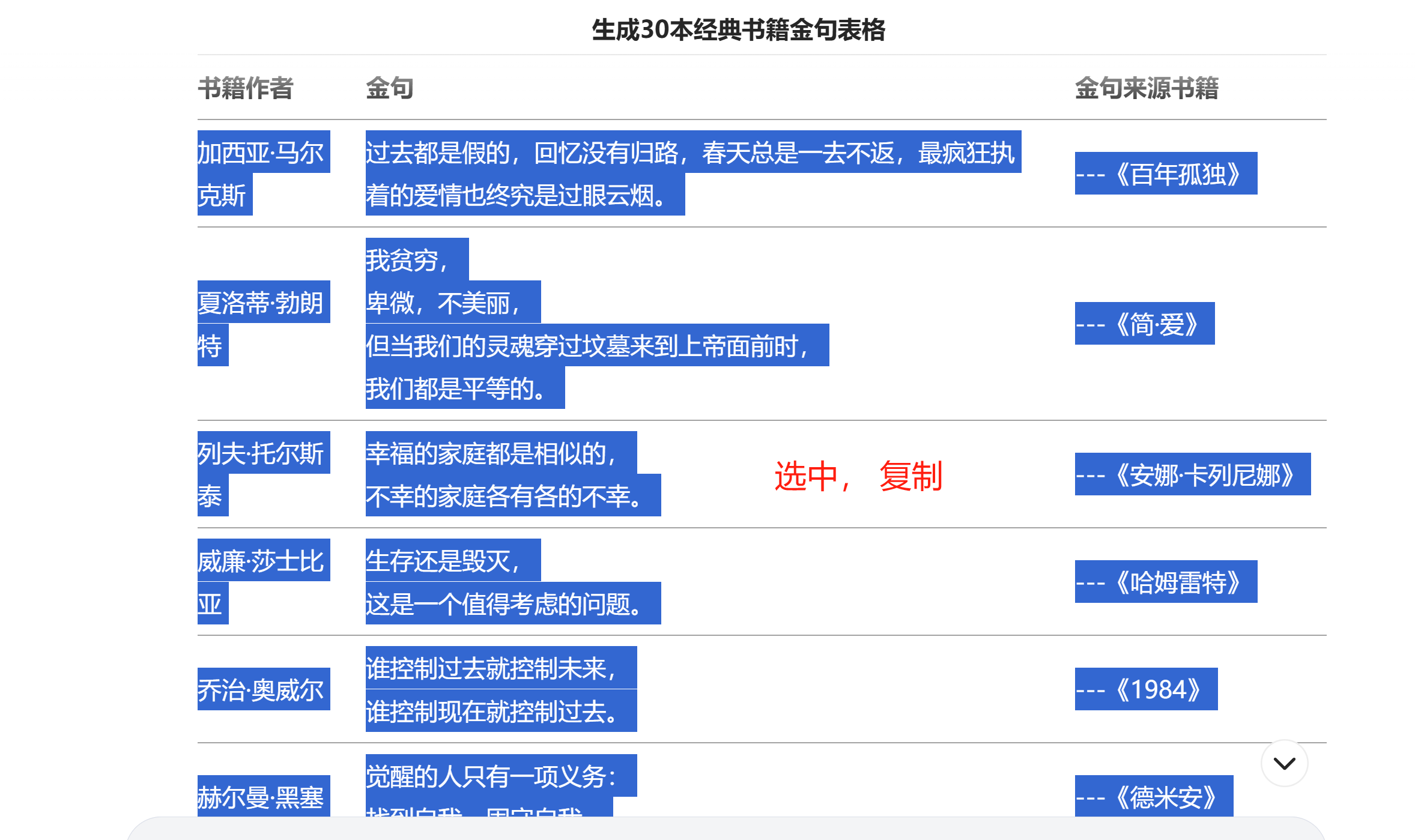Click source cell 《1984》

coord(1146,689)
